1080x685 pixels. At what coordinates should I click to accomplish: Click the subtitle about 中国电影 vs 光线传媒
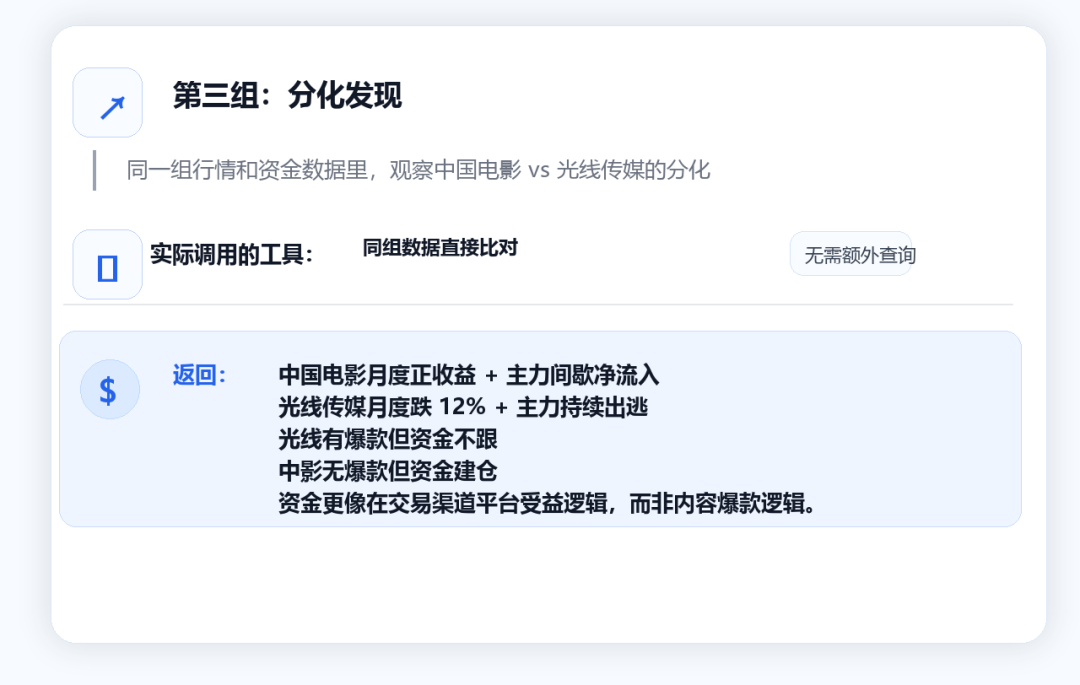pos(418,170)
